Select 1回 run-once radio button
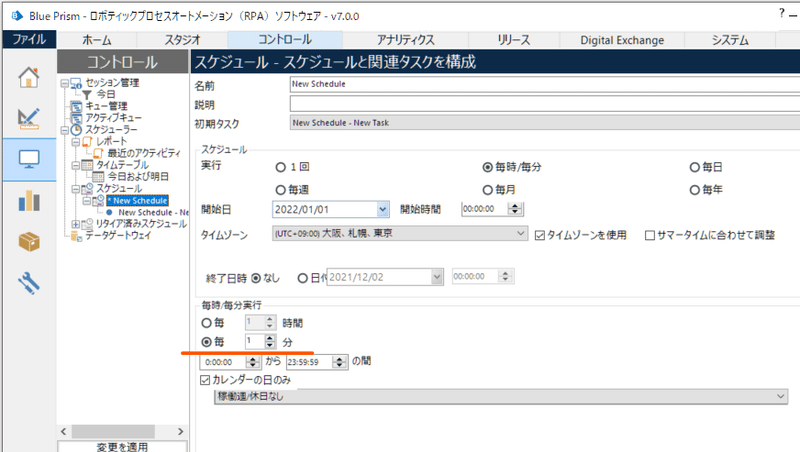 (x=280, y=167)
